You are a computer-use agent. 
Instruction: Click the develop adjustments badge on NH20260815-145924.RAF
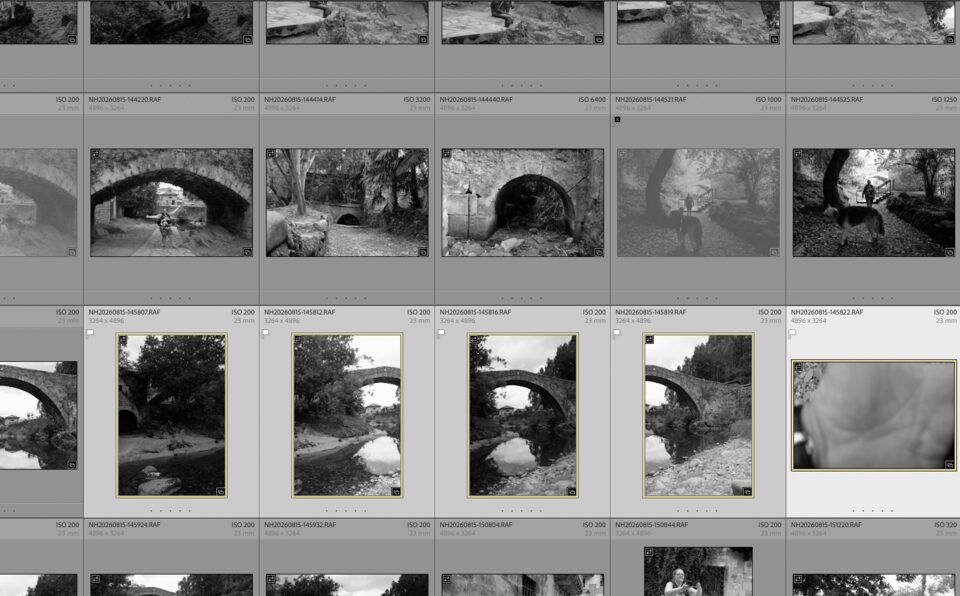[95, 579]
